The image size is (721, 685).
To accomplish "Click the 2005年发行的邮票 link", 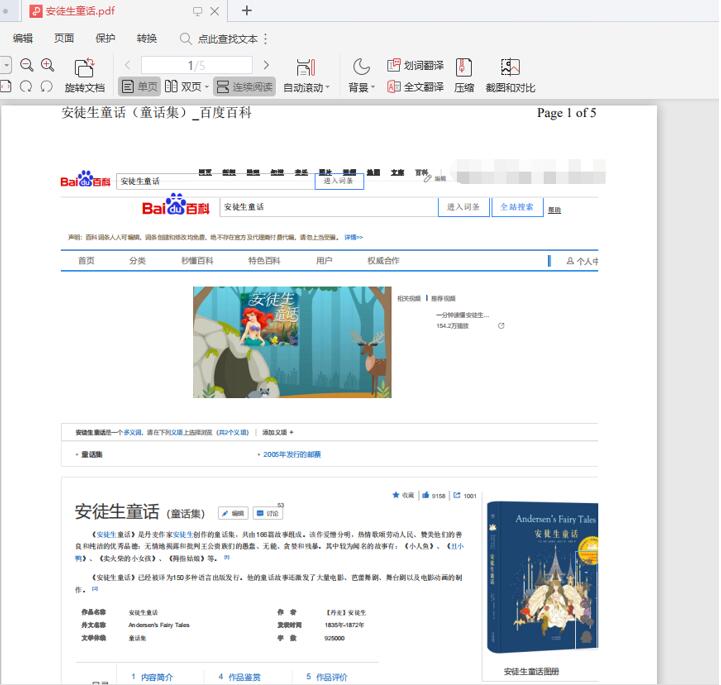I will [x=292, y=454].
